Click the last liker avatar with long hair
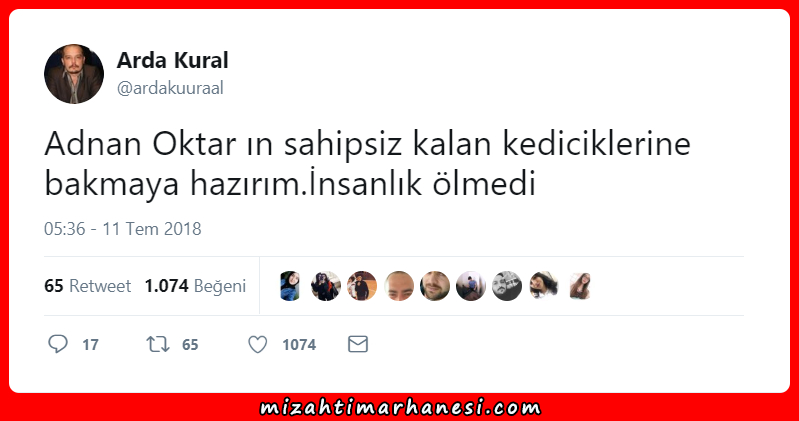The image size is (799, 421). [x=580, y=286]
